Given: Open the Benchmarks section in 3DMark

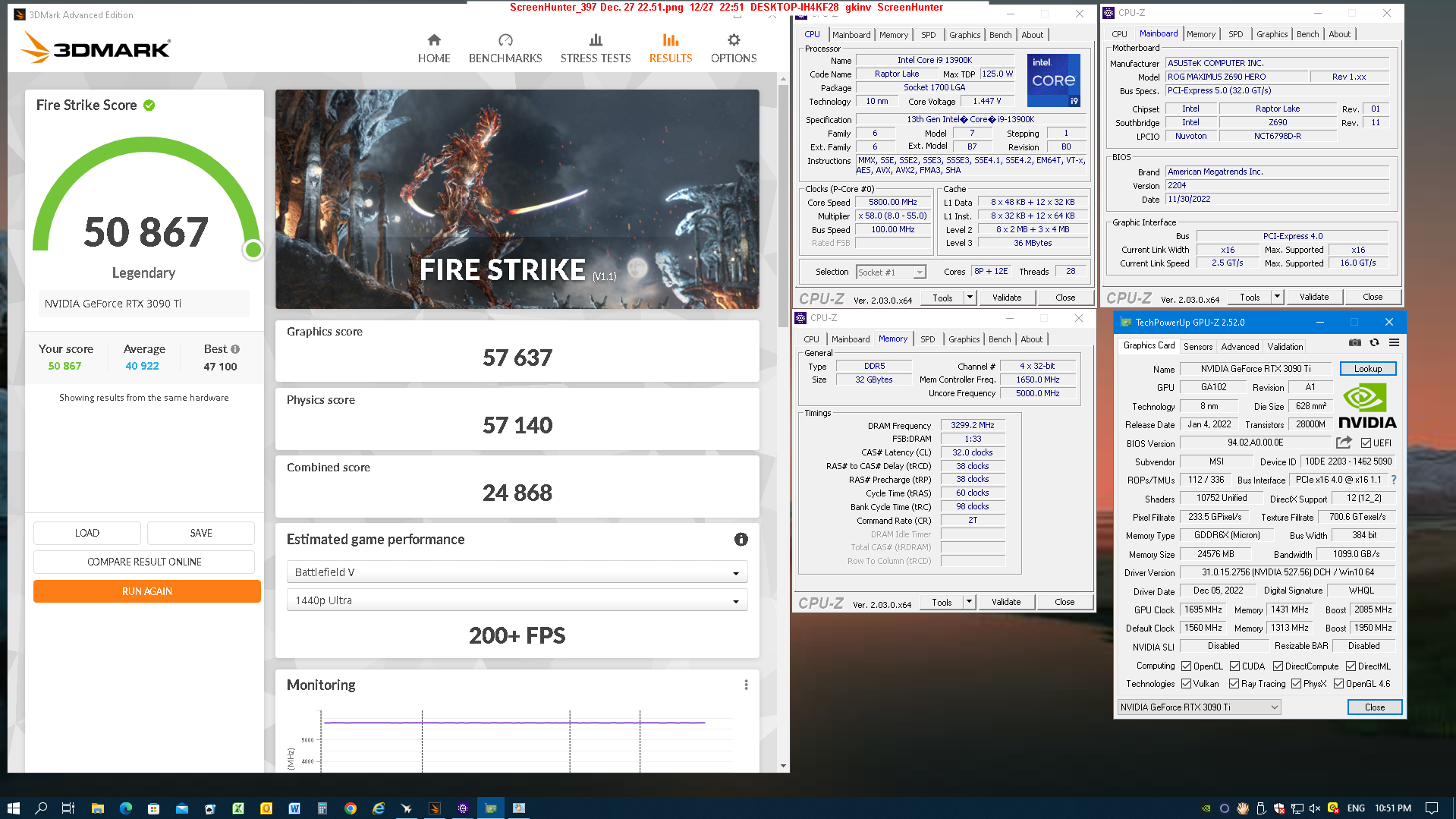Looking at the screenshot, I should tap(505, 49).
